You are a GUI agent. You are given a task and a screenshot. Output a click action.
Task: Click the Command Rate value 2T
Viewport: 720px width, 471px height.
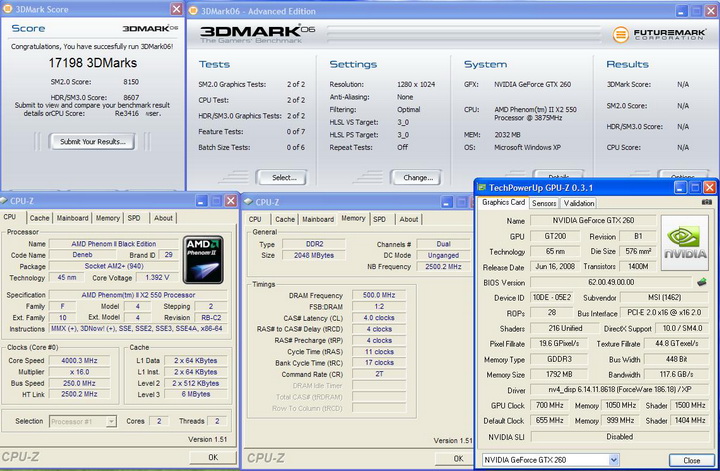coord(379,374)
